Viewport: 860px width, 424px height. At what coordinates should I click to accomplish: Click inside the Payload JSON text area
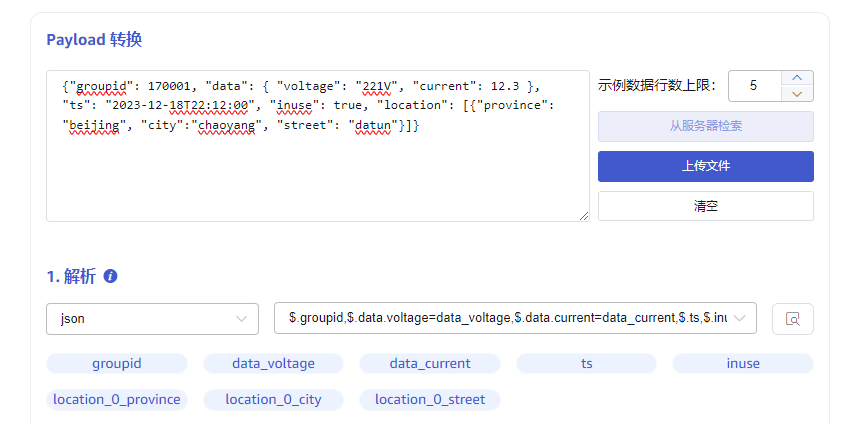318,146
